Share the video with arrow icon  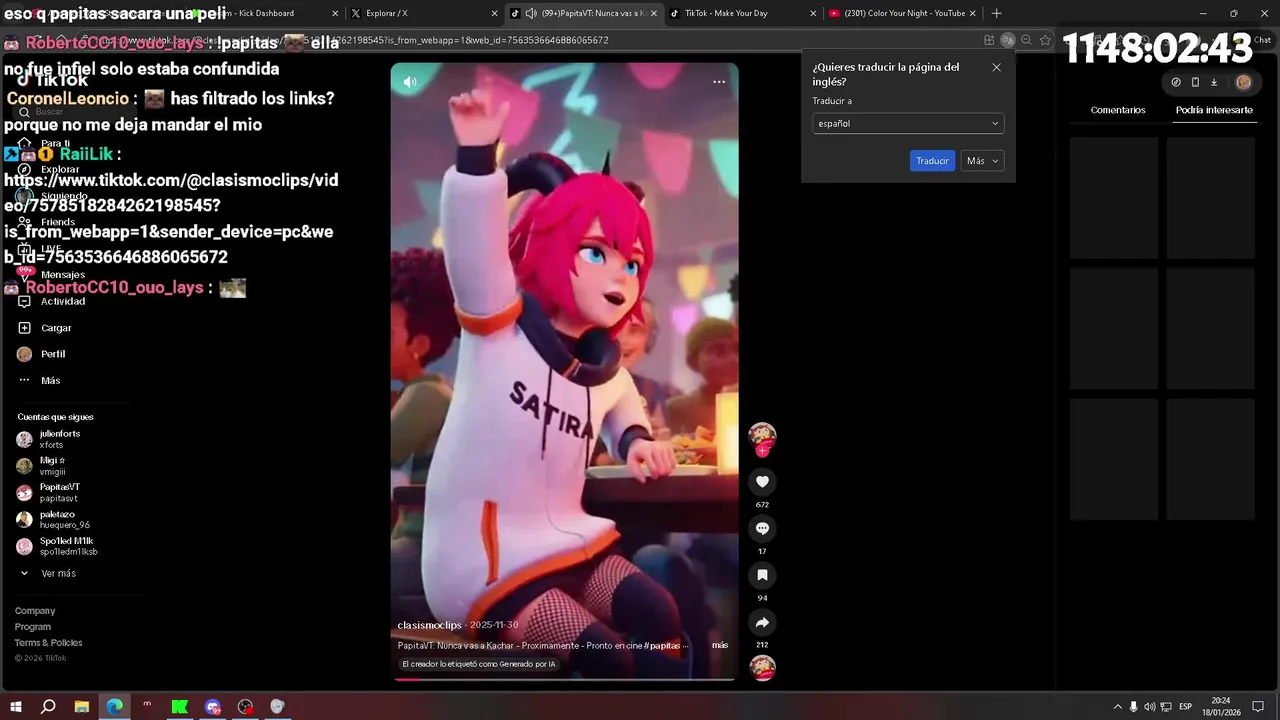762,622
